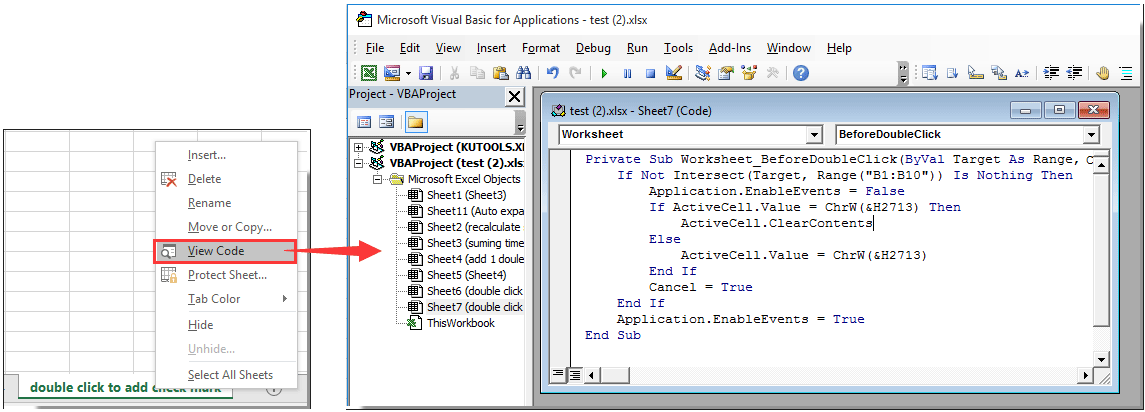Click the View Microsoft Excel toolbar icon
1145x412 pixels.
tap(369, 73)
